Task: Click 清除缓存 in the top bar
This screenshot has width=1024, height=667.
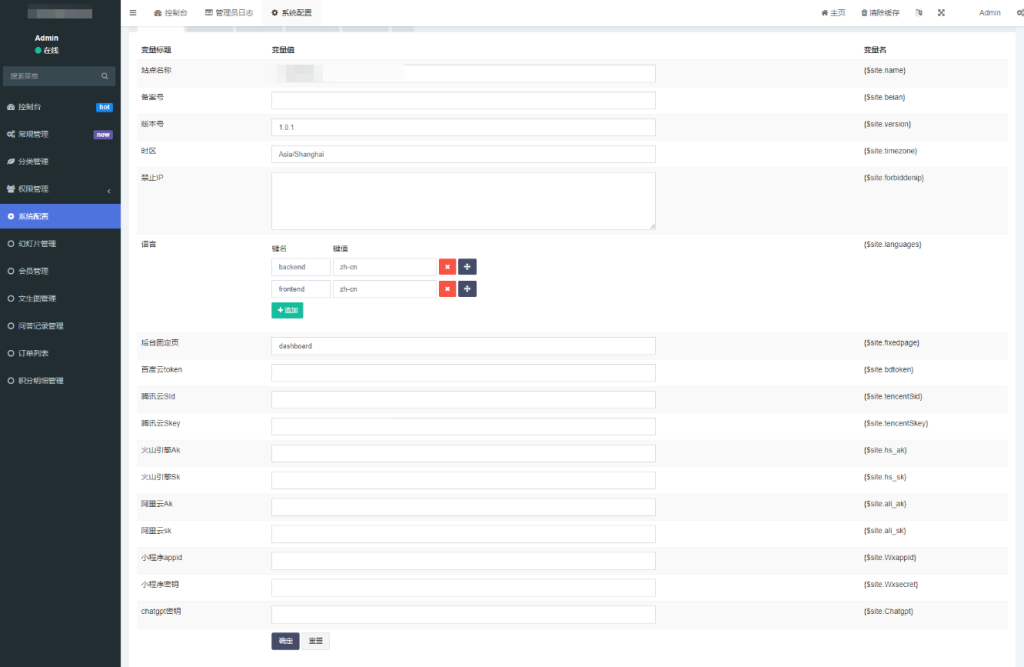Action: [x=880, y=13]
